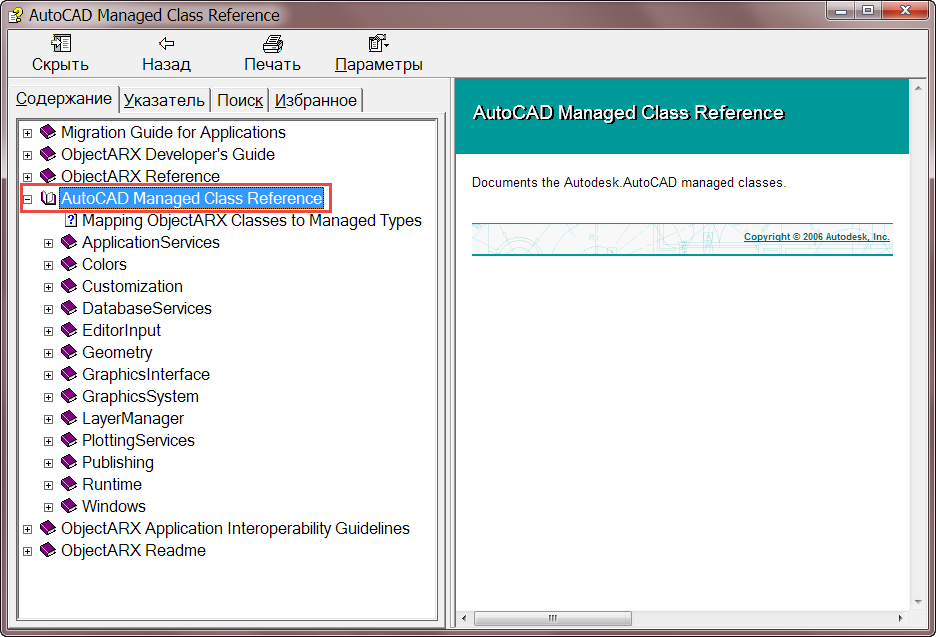The image size is (936, 637).
Task: Switch to the Содержание tab
Action: pyautogui.click(x=64, y=99)
